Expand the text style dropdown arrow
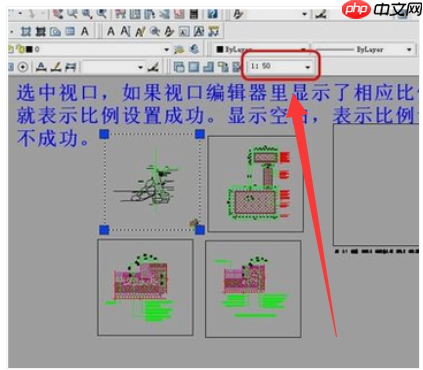Screen dimensions: 423x370 (304, 14)
